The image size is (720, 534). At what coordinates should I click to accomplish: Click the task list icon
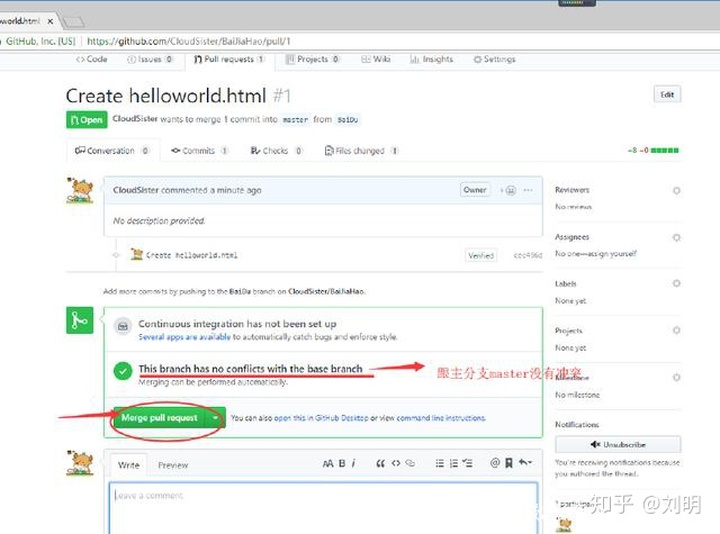467,463
